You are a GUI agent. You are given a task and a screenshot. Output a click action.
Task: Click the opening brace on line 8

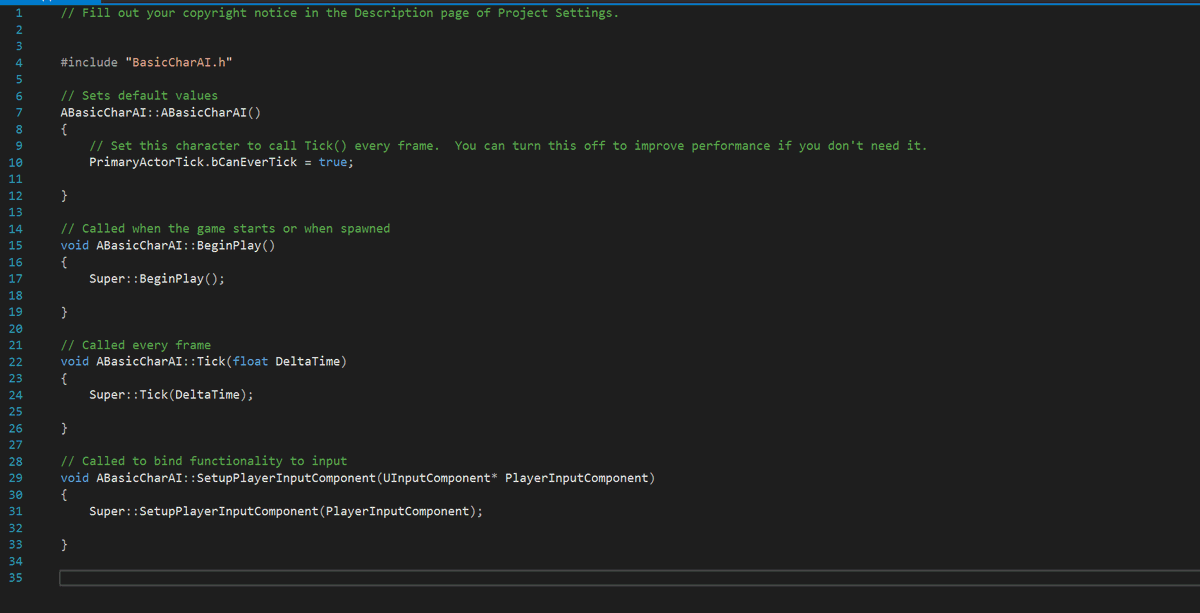[64, 129]
